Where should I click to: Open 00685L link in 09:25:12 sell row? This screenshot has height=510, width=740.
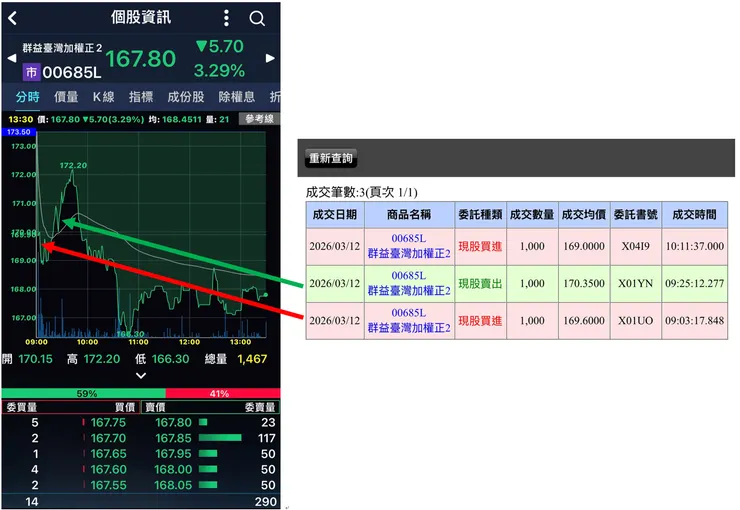pyautogui.click(x=409, y=276)
